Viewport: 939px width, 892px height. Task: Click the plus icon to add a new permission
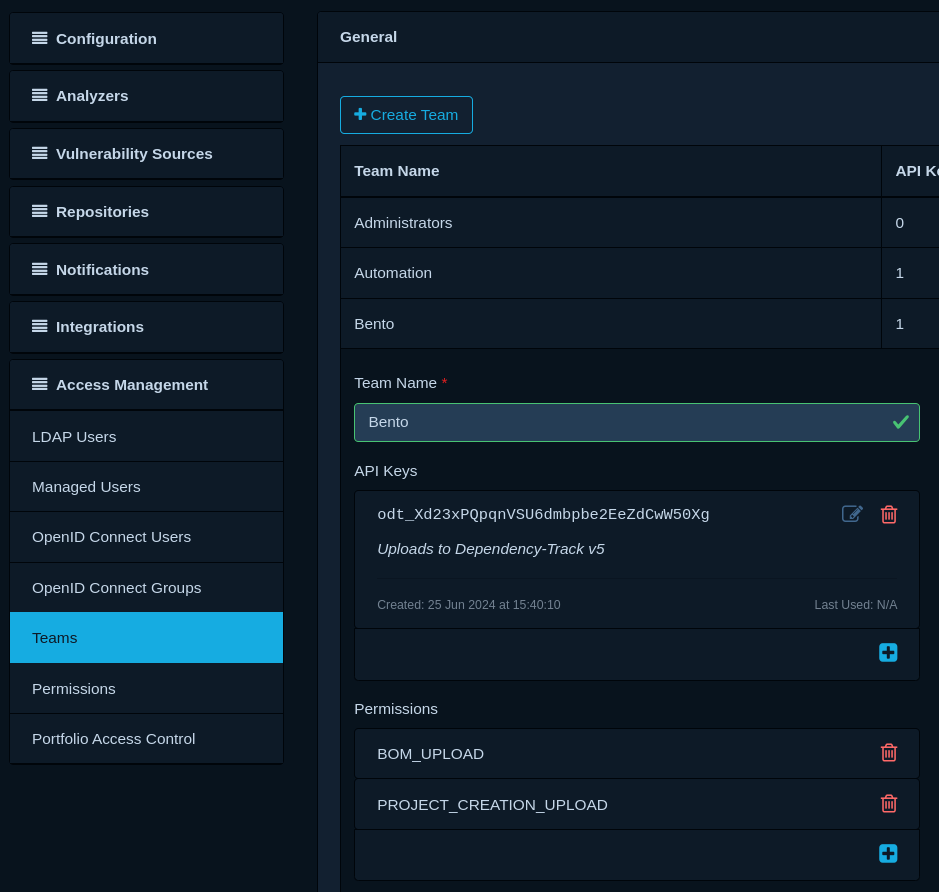pos(888,853)
